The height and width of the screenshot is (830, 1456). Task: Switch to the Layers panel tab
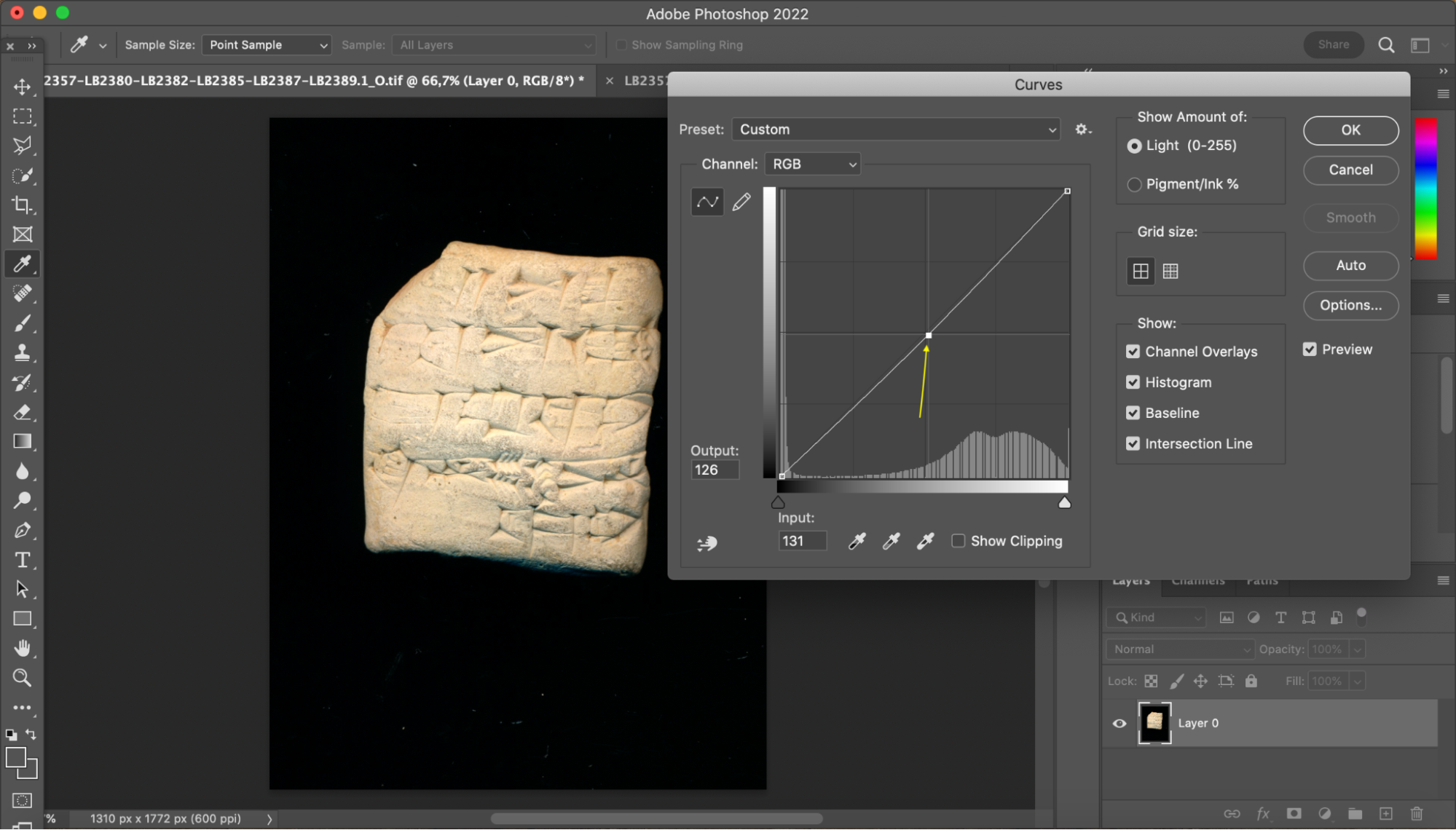click(x=1130, y=581)
